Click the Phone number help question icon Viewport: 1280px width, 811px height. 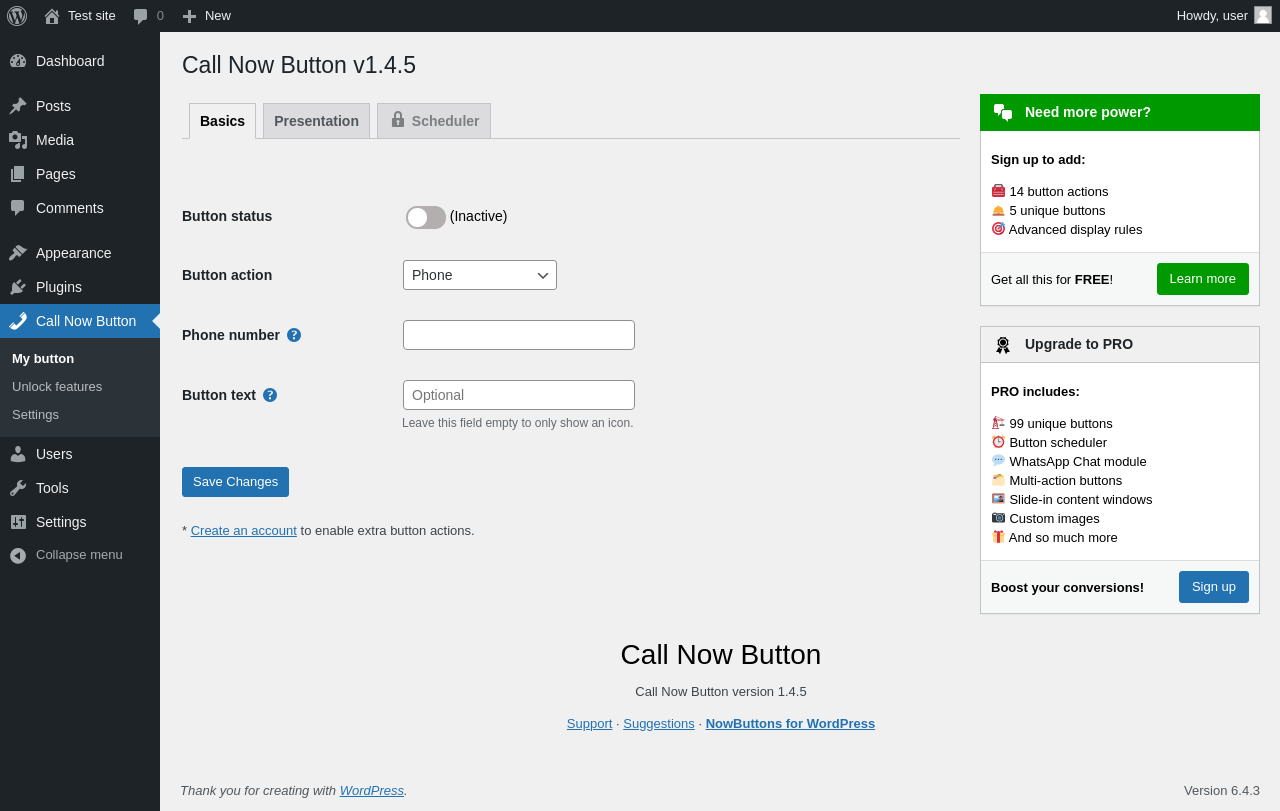point(294,335)
